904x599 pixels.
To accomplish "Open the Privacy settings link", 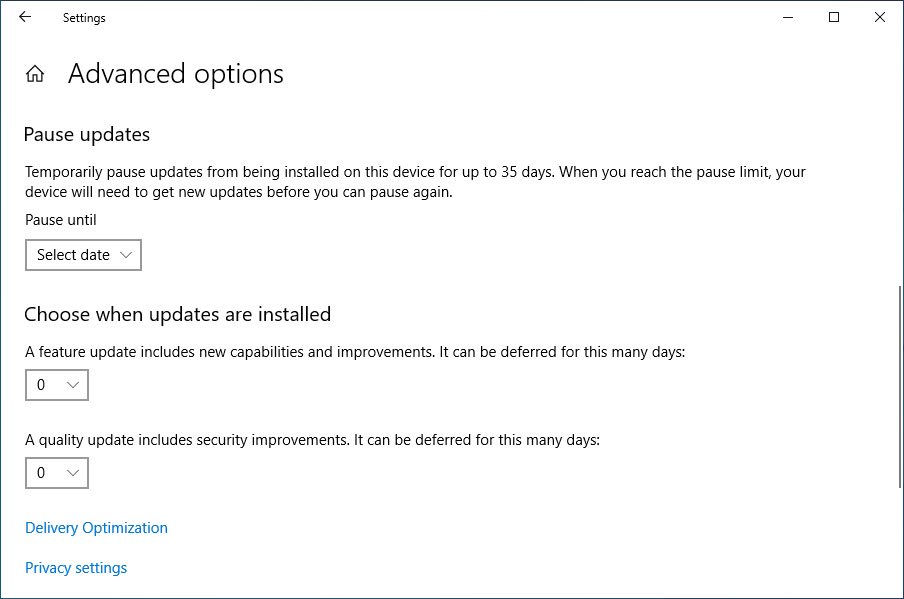I will (76, 568).
